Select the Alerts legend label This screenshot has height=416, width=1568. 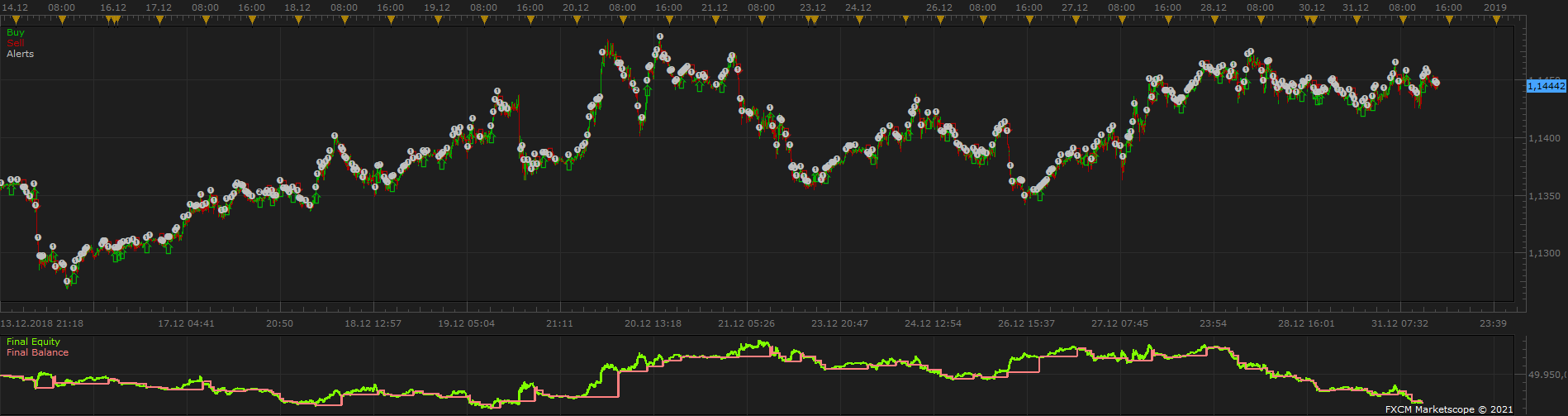click(x=21, y=54)
